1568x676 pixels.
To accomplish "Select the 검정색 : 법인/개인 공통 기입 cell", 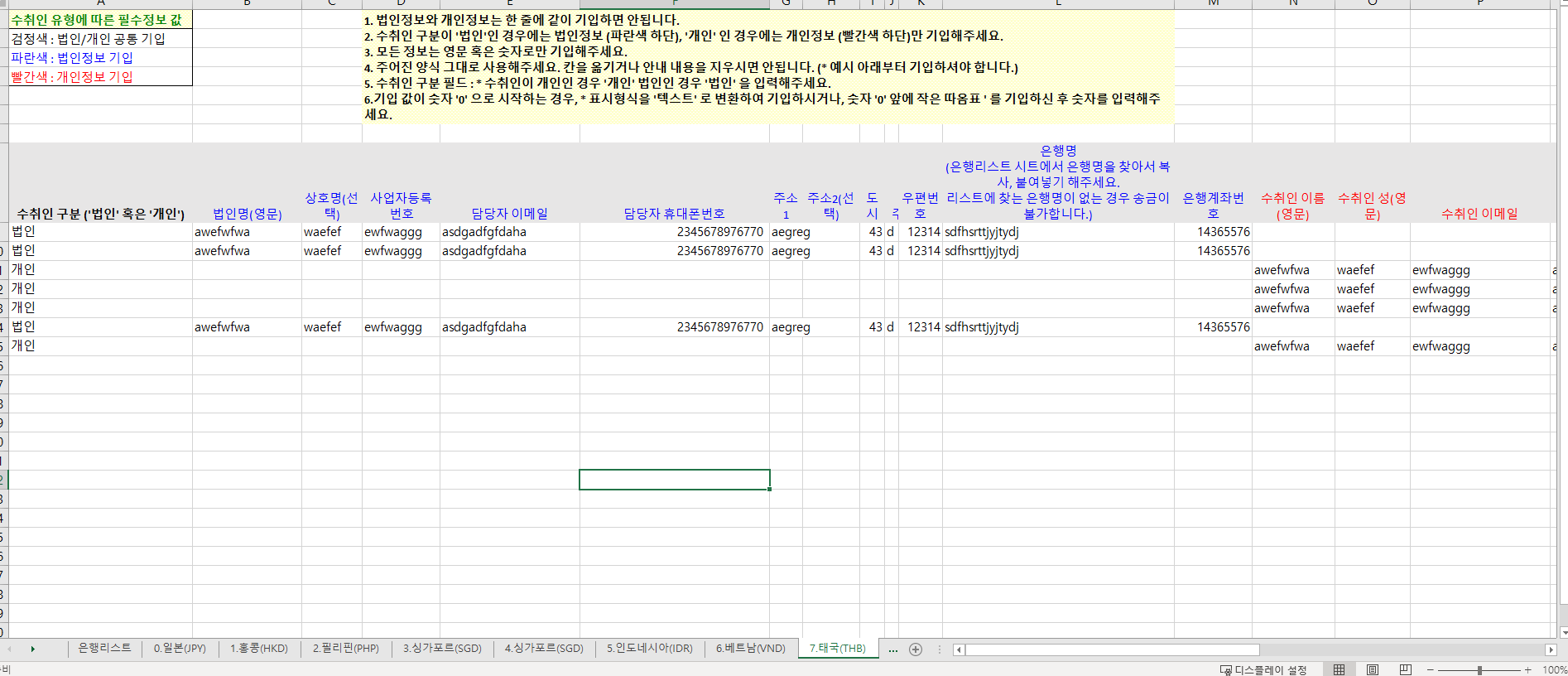I will click(x=100, y=38).
